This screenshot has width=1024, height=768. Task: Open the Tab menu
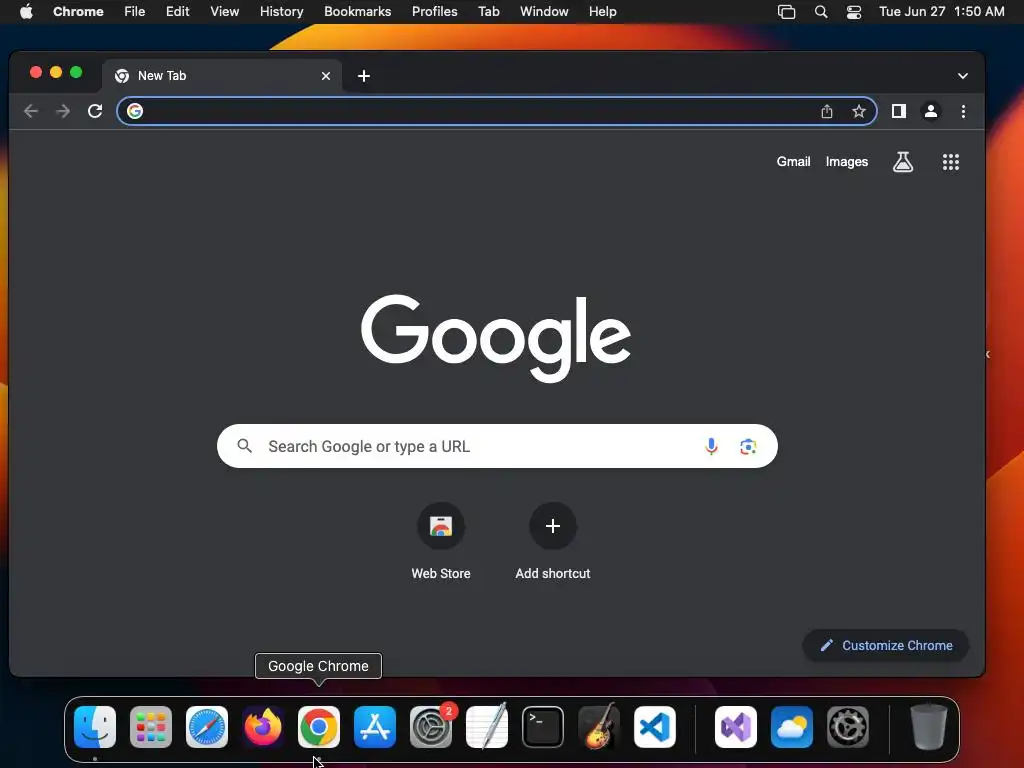(x=488, y=12)
